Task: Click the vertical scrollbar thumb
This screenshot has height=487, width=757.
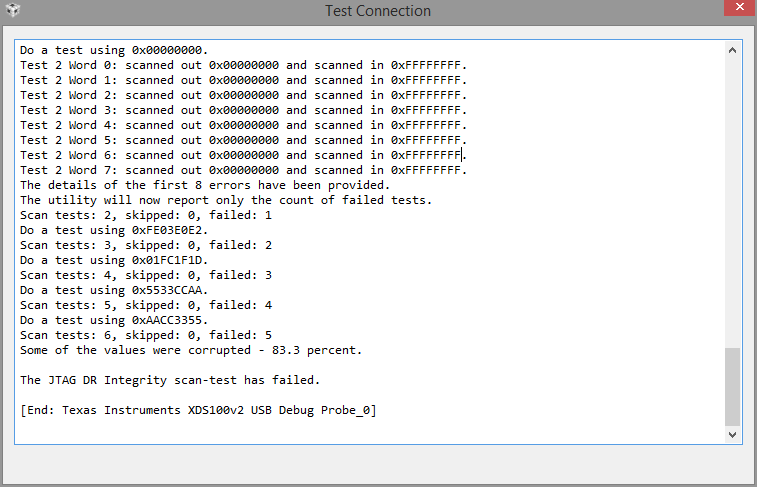Action: (x=733, y=387)
